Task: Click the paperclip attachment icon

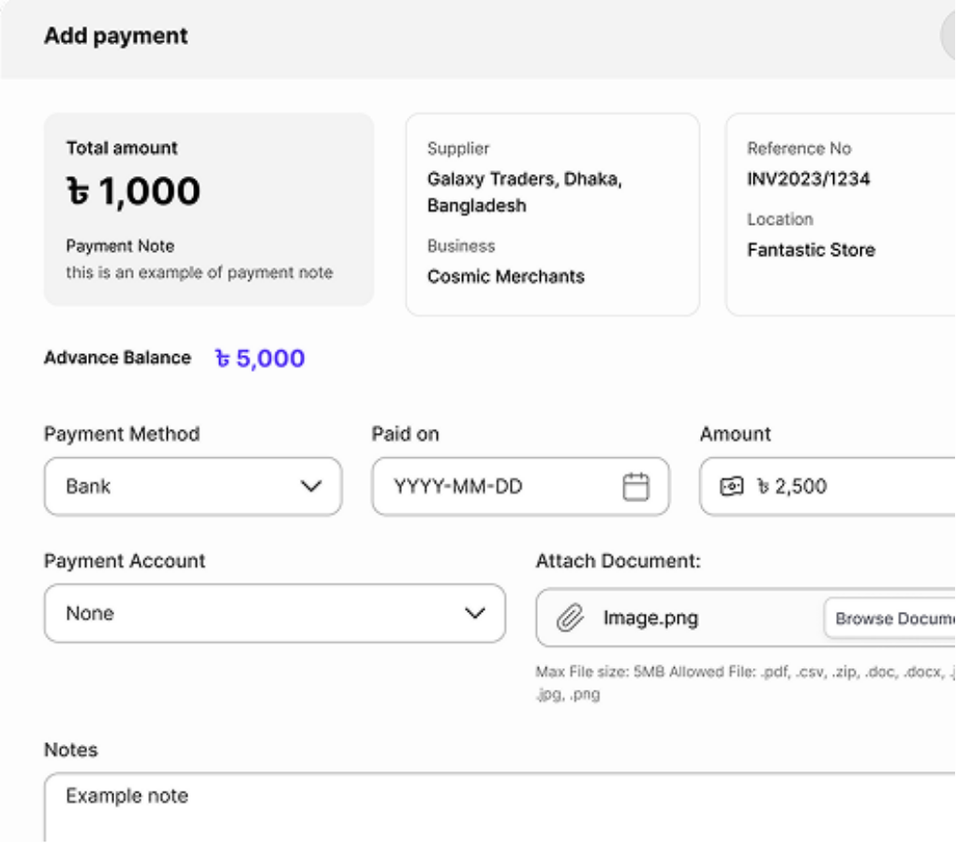Action: click(569, 618)
